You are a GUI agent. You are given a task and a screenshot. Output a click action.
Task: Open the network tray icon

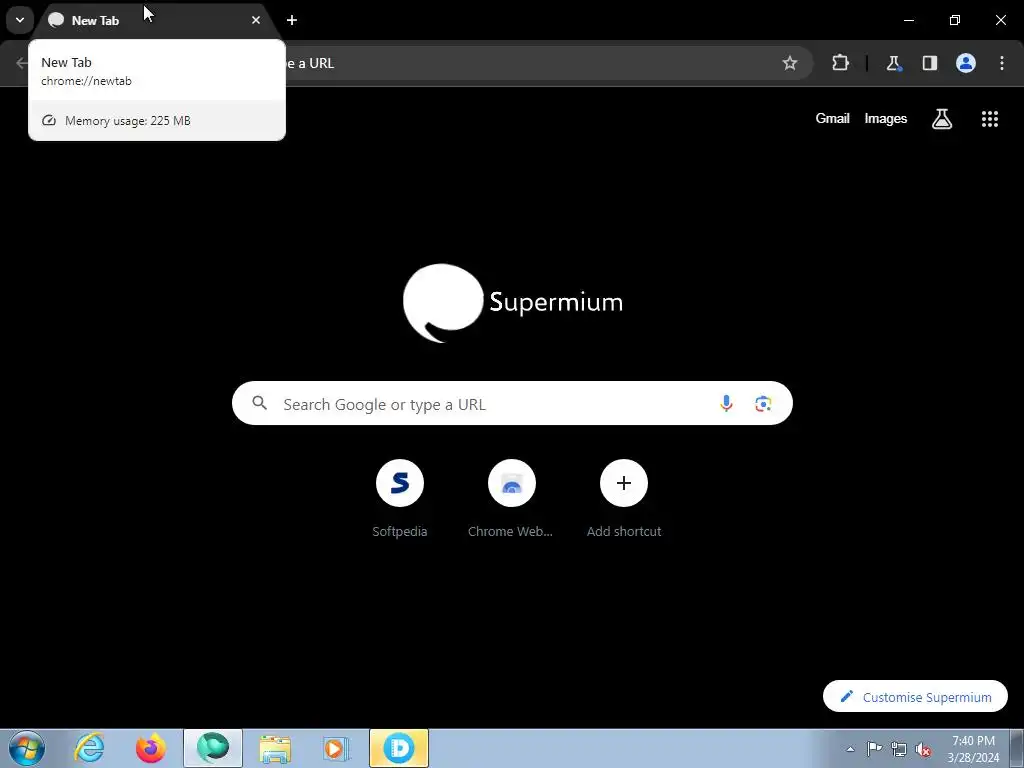click(x=899, y=750)
